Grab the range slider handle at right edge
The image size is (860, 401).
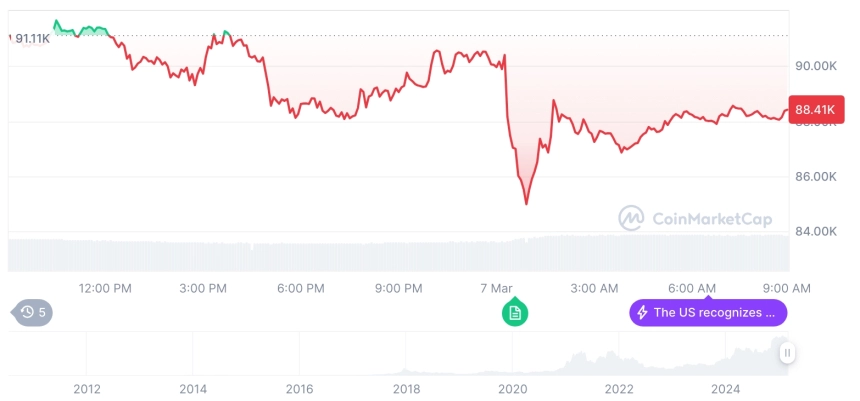tap(788, 353)
